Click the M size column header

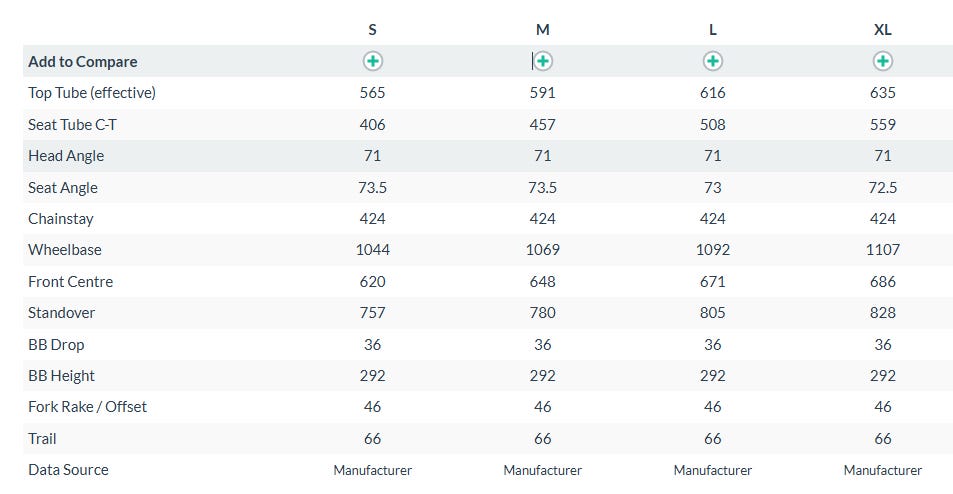pyautogui.click(x=543, y=30)
